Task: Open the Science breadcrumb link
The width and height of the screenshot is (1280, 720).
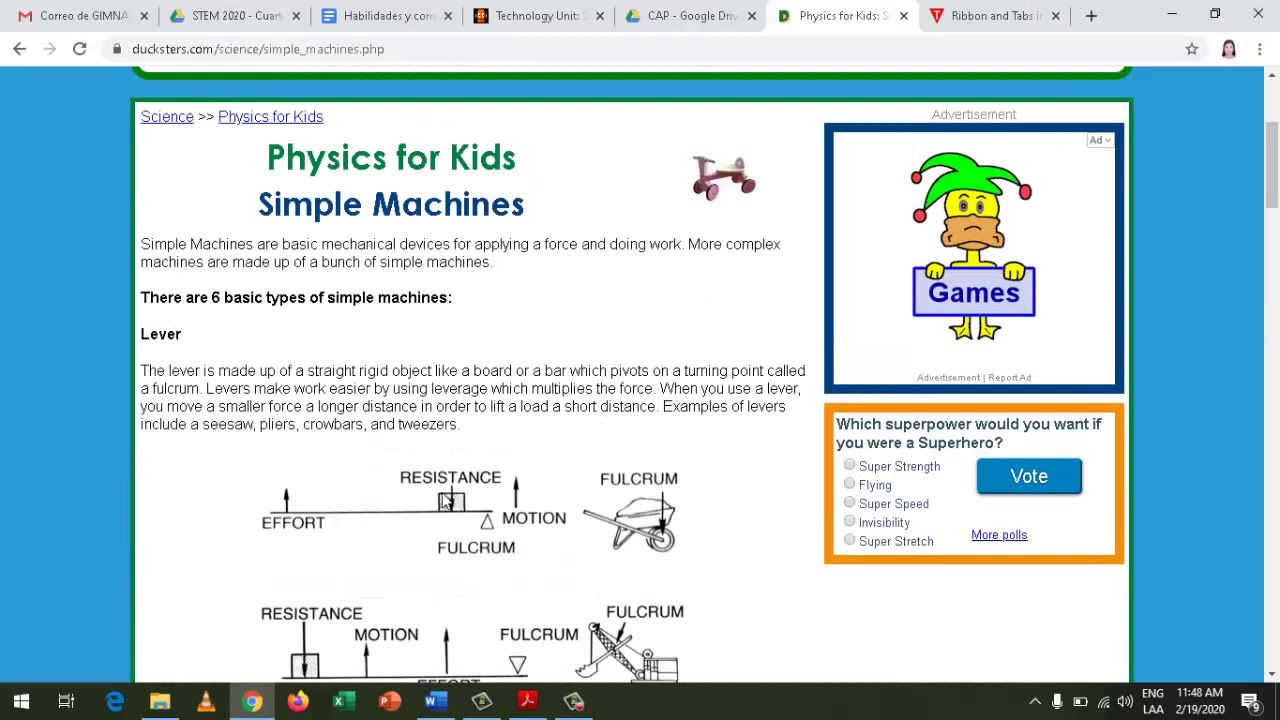Action: pyautogui.click(x=167, y=117)
